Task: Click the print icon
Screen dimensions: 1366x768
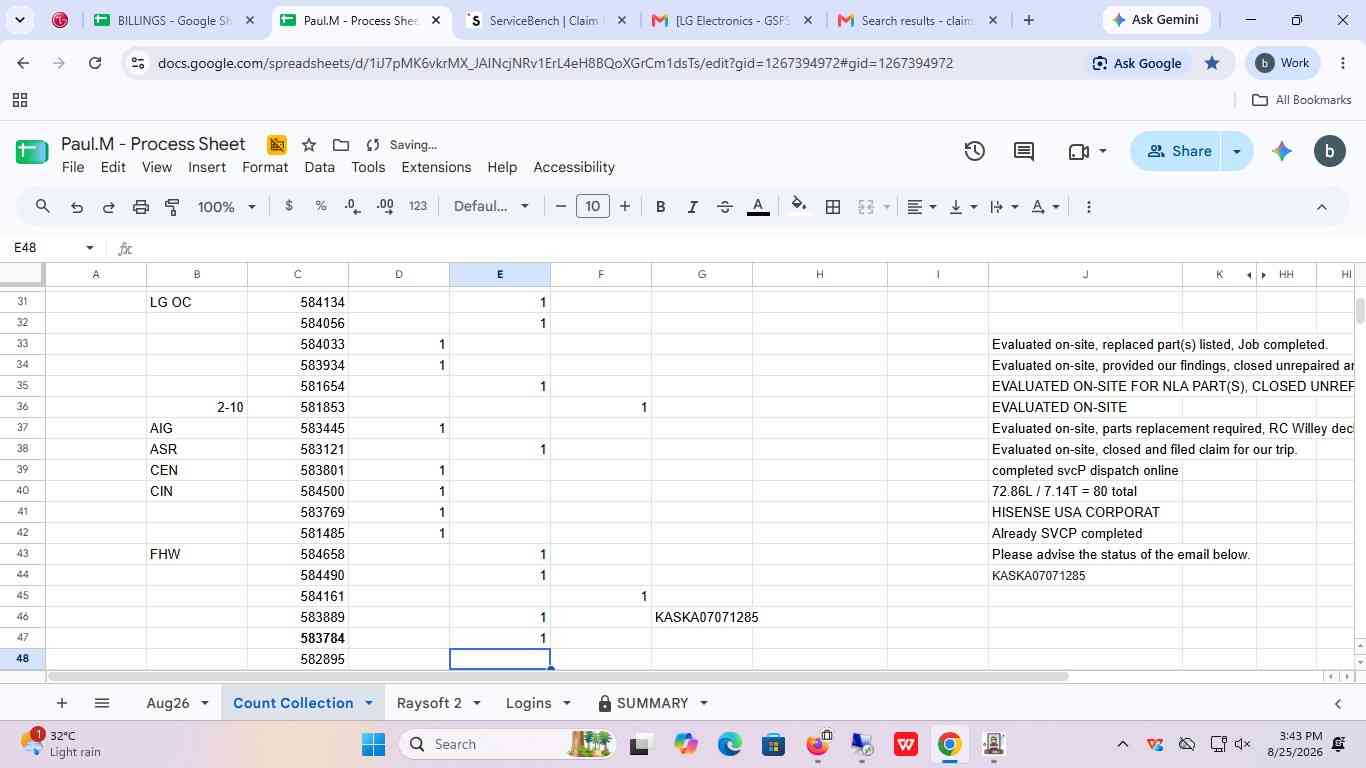Action: point(141,207)
